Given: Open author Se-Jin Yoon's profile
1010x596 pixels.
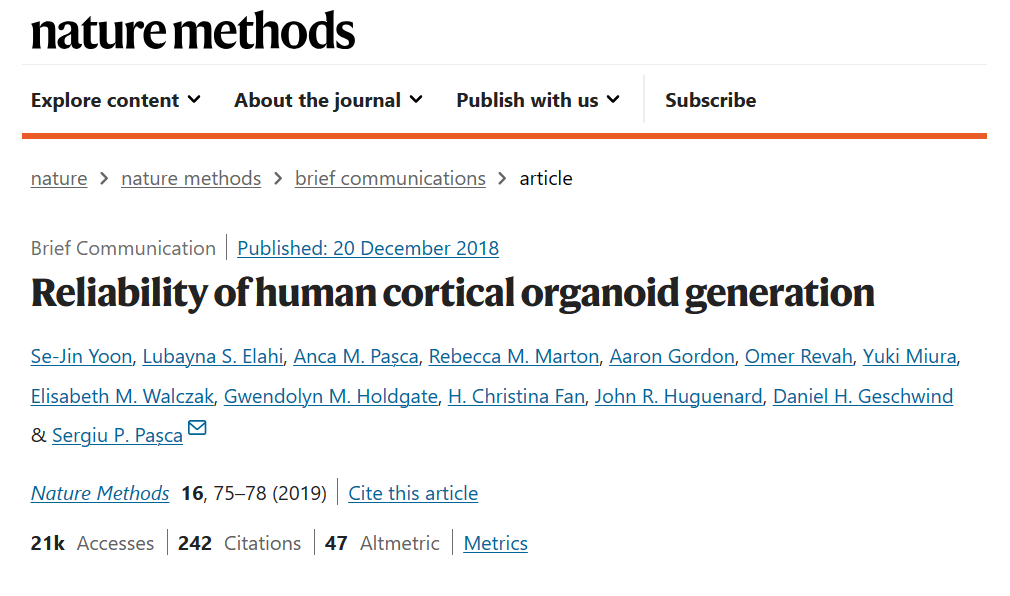Looking at the screenshot, I should click(81, 356).
